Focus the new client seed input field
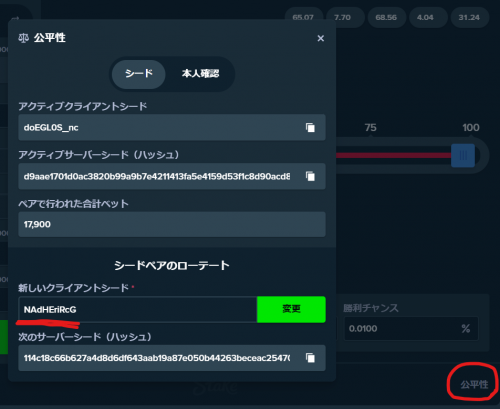Image resolution: width=500 pixels, height=409 pixels. coord(138,309)
